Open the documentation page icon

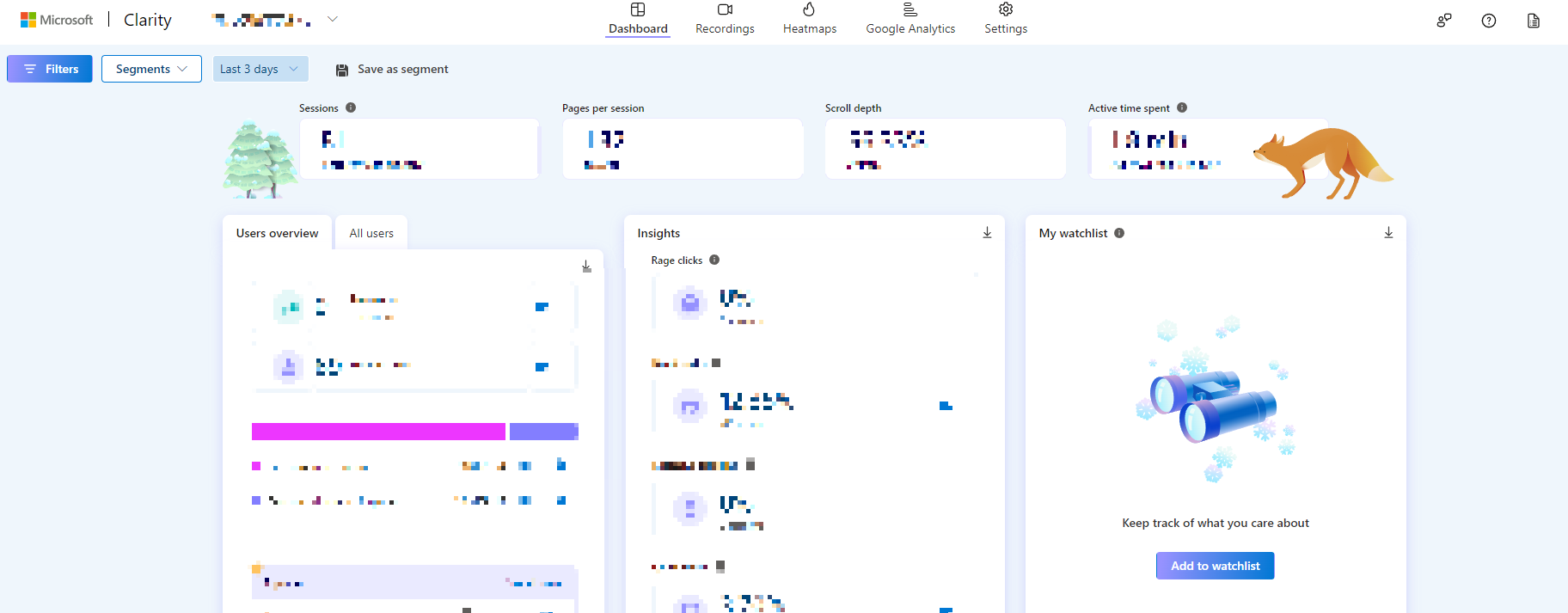[1534, 21]
